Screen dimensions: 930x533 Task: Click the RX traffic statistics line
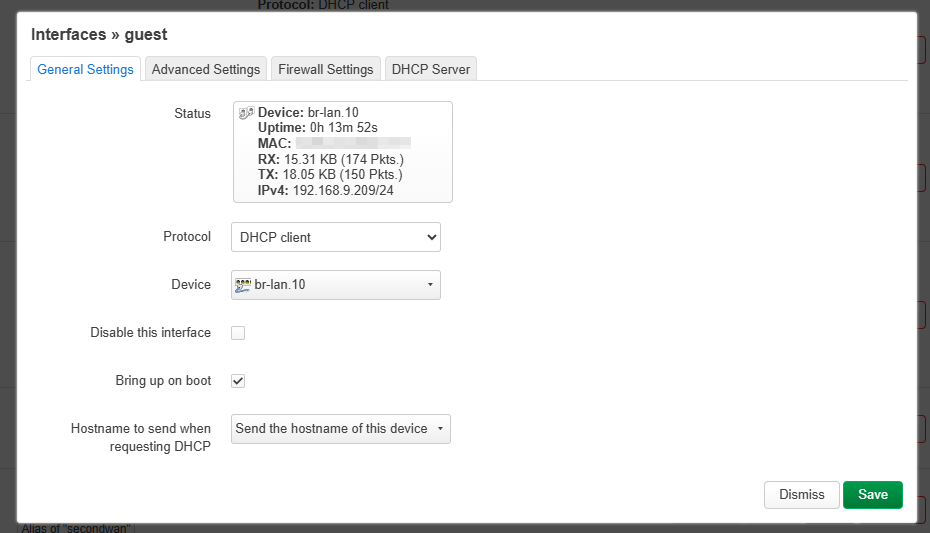(330, 159)
